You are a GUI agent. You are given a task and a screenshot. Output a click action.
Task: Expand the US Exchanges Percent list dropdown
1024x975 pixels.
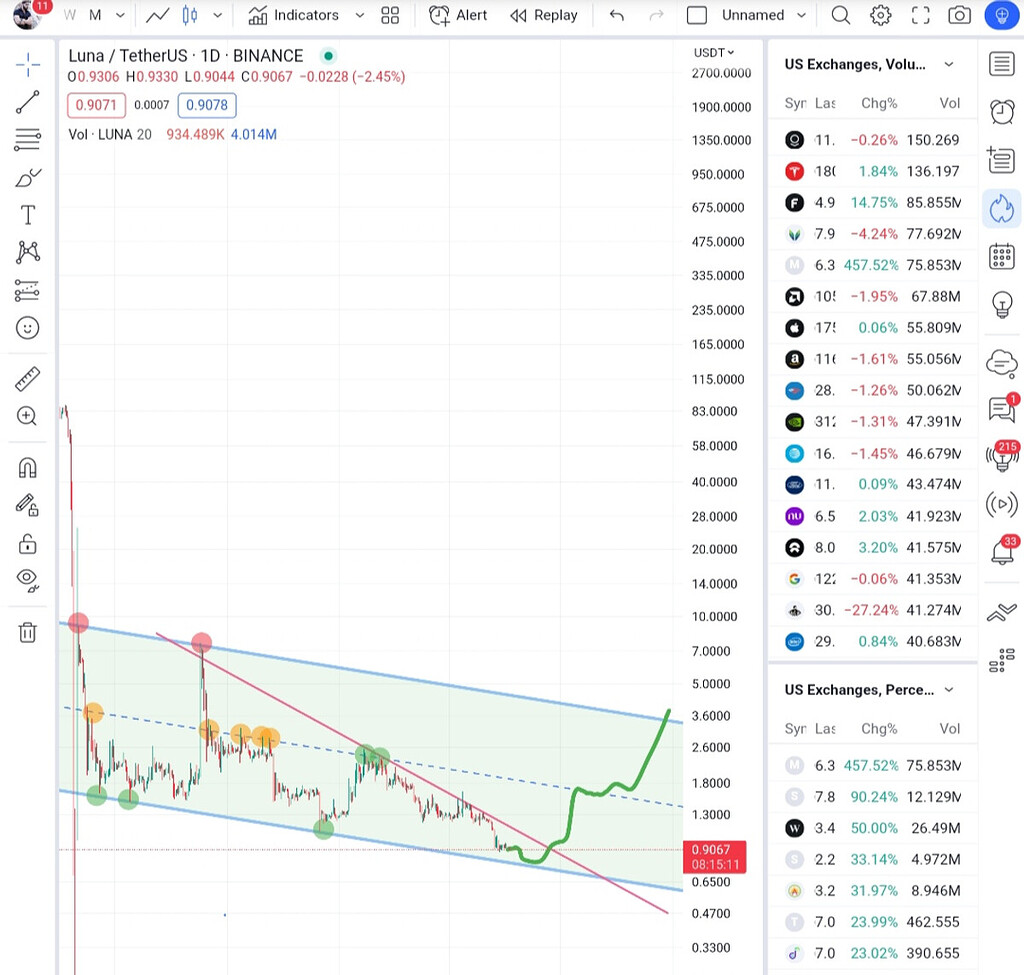coord(949,690)
